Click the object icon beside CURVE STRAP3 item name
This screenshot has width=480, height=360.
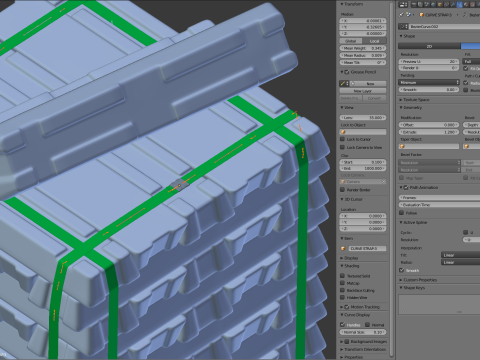[x=343, y=248]
